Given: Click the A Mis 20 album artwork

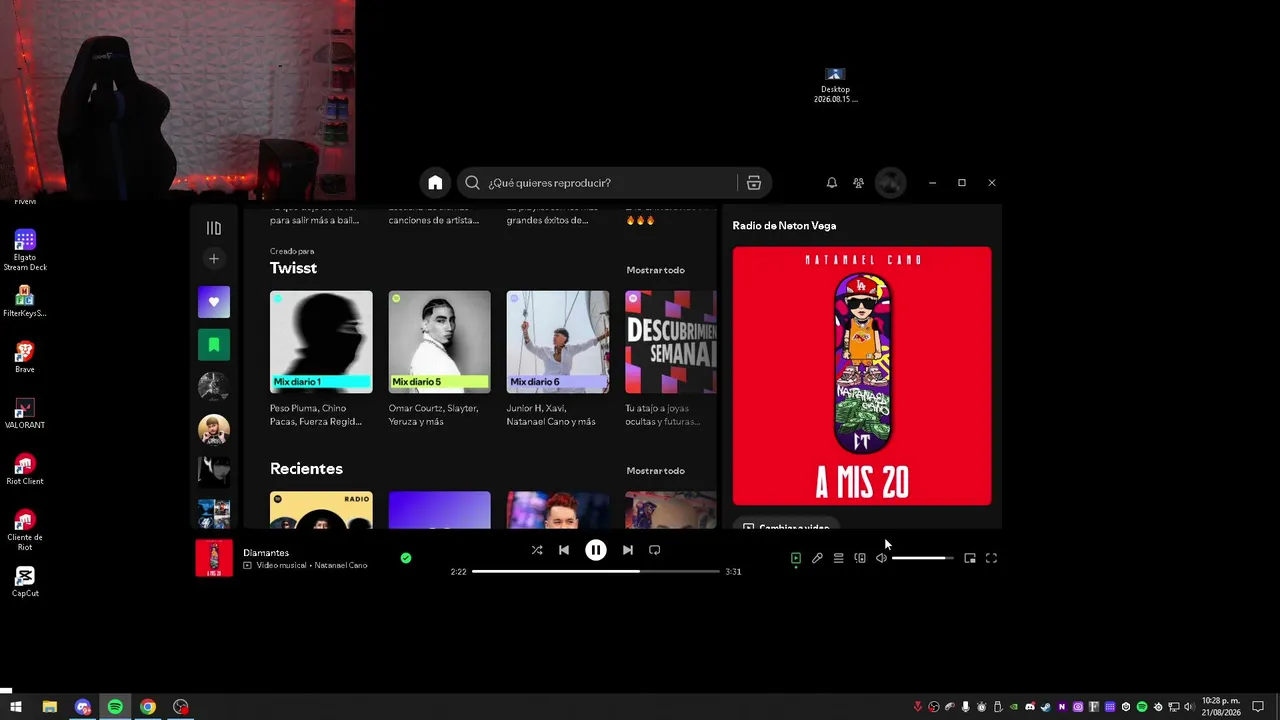Looking at the screenshot, I should click(862, 376).
